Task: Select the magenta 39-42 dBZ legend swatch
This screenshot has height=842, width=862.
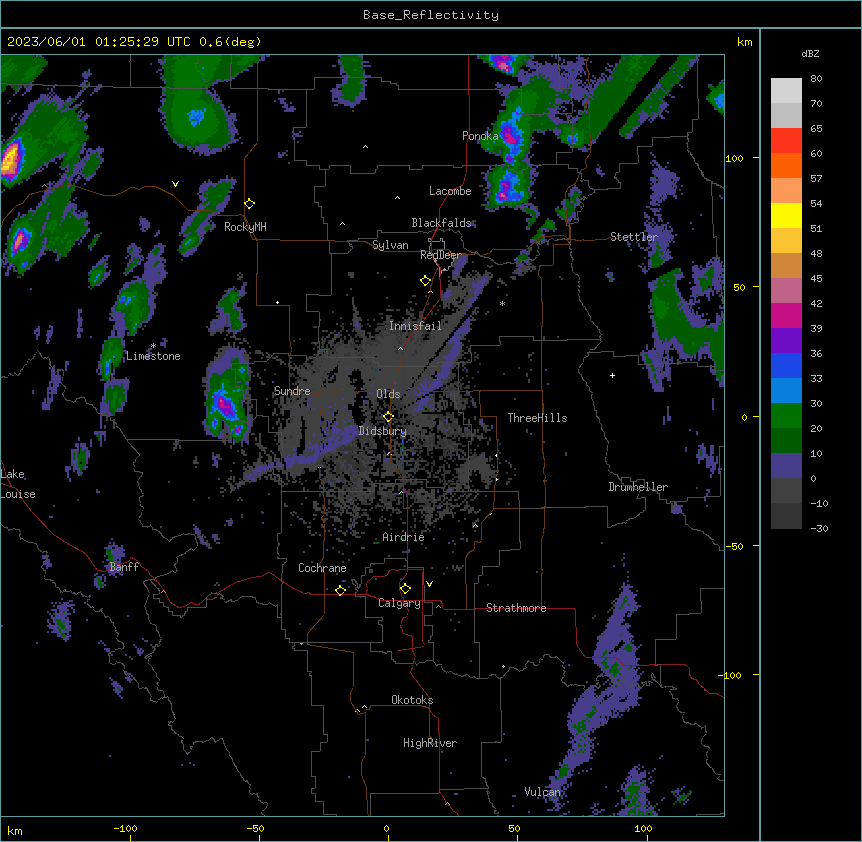Action: (x=786, y=315)
